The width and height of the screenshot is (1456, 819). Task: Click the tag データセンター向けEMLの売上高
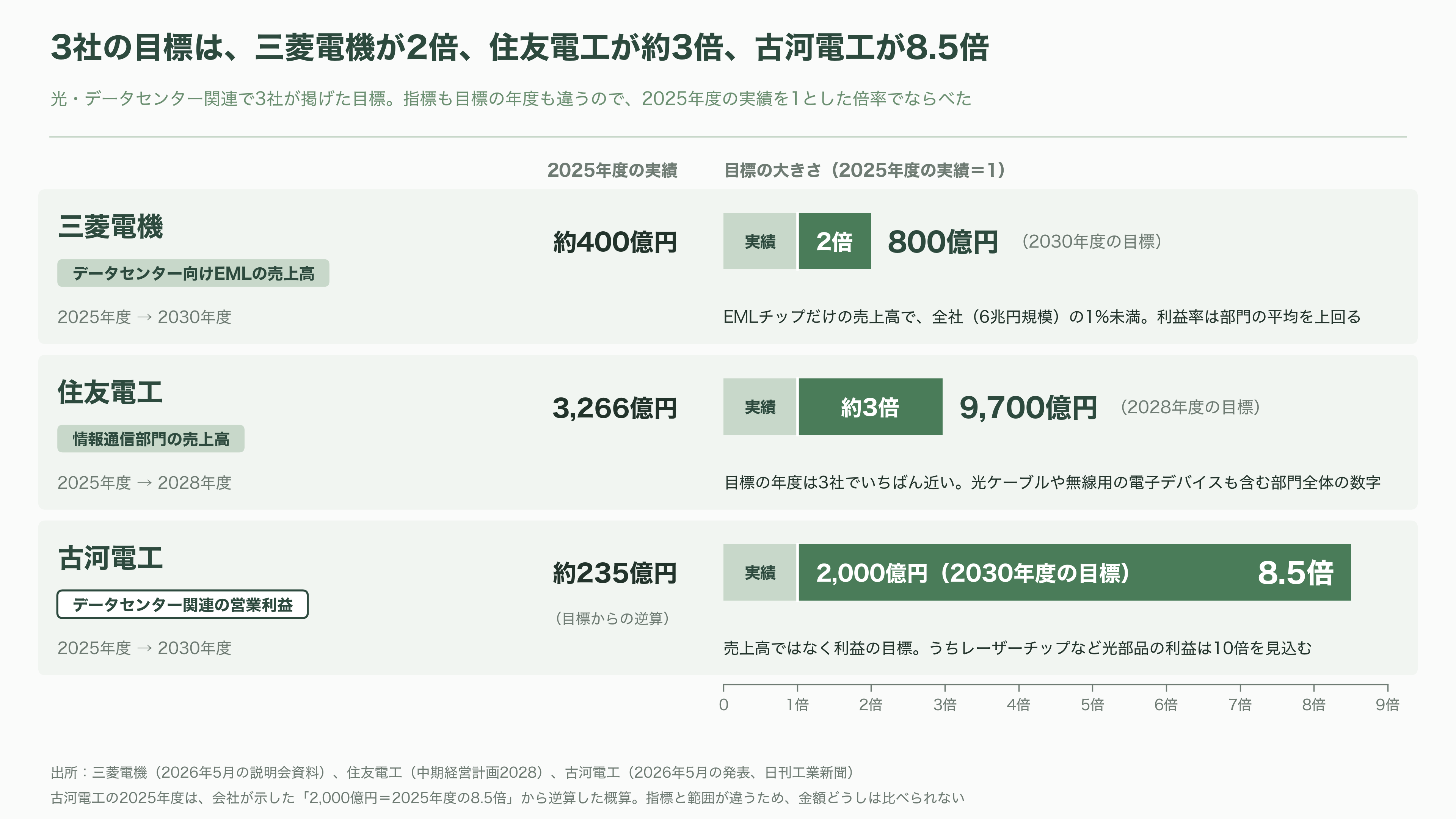pyautogui.click(x=193, y=273)
